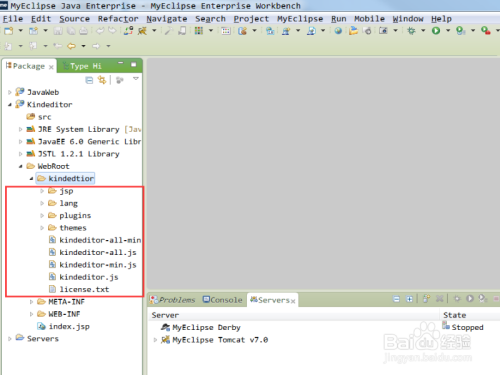The height and width of the screenshot is (375, 500).
Task: Click the Debug bug toolbar icon
Action: (x=411, y=31)
